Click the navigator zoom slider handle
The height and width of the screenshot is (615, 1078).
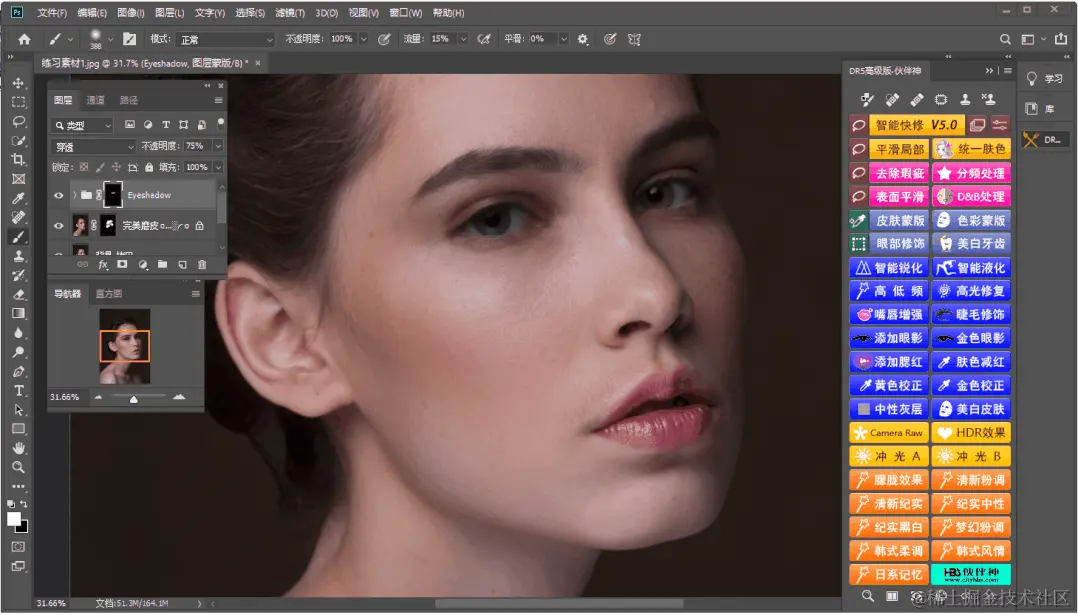click(x=133, y=398)
